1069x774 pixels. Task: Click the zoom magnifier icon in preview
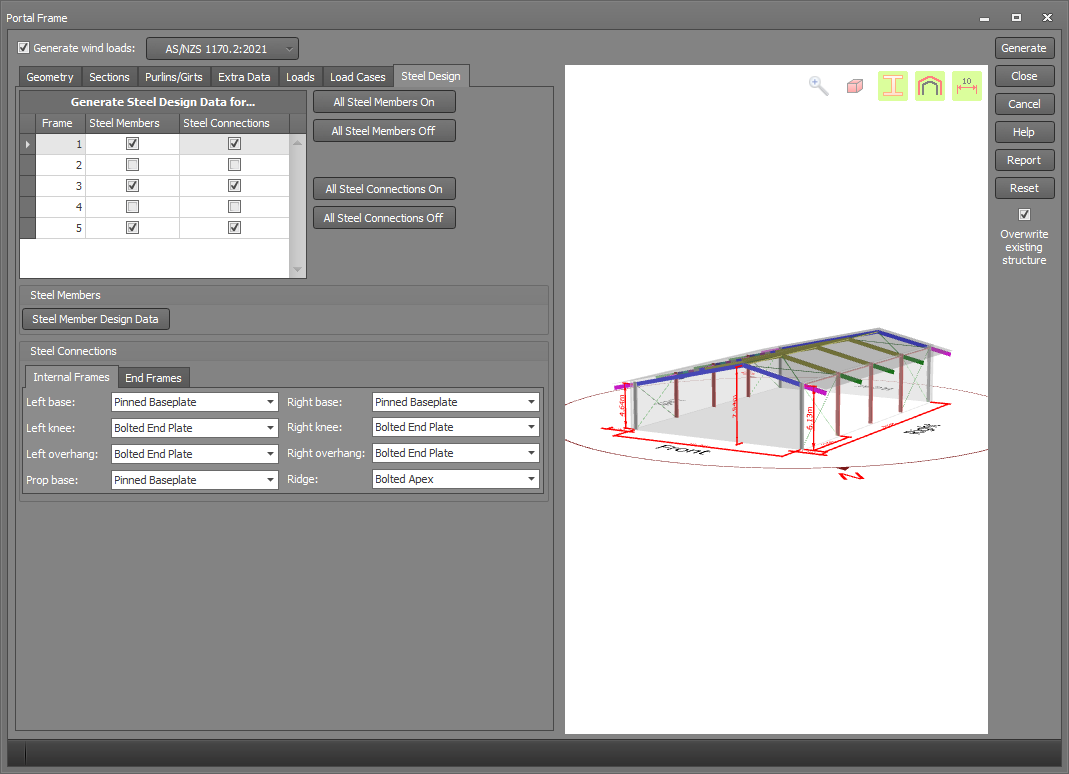[819, 86]
